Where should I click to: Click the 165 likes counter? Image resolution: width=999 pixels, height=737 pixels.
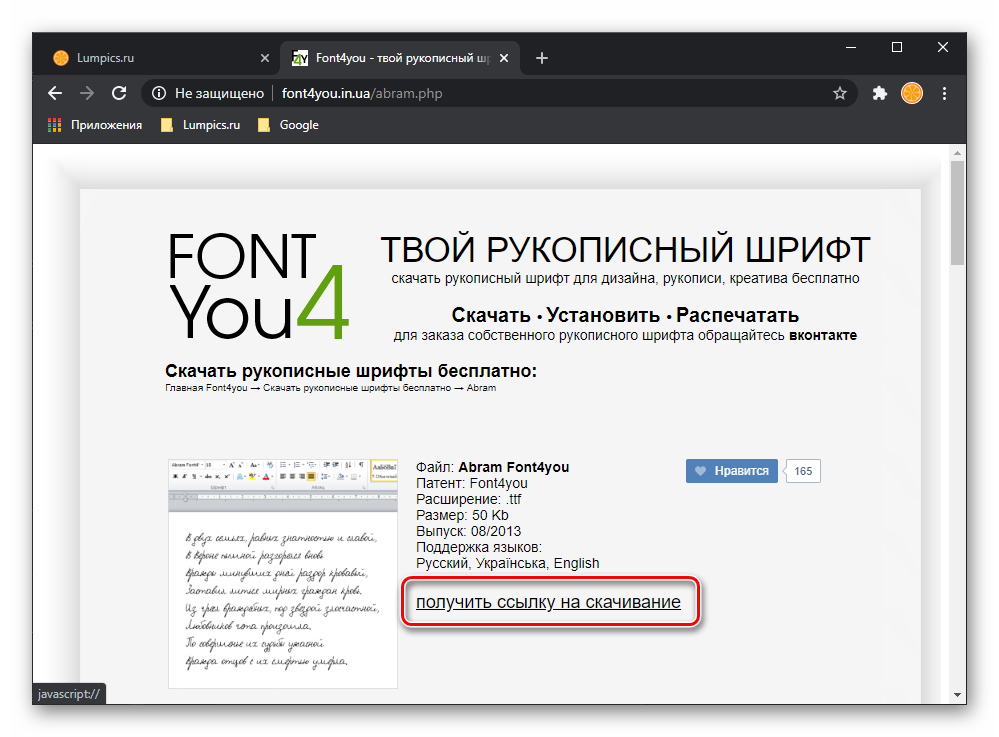tap(803, 471)
